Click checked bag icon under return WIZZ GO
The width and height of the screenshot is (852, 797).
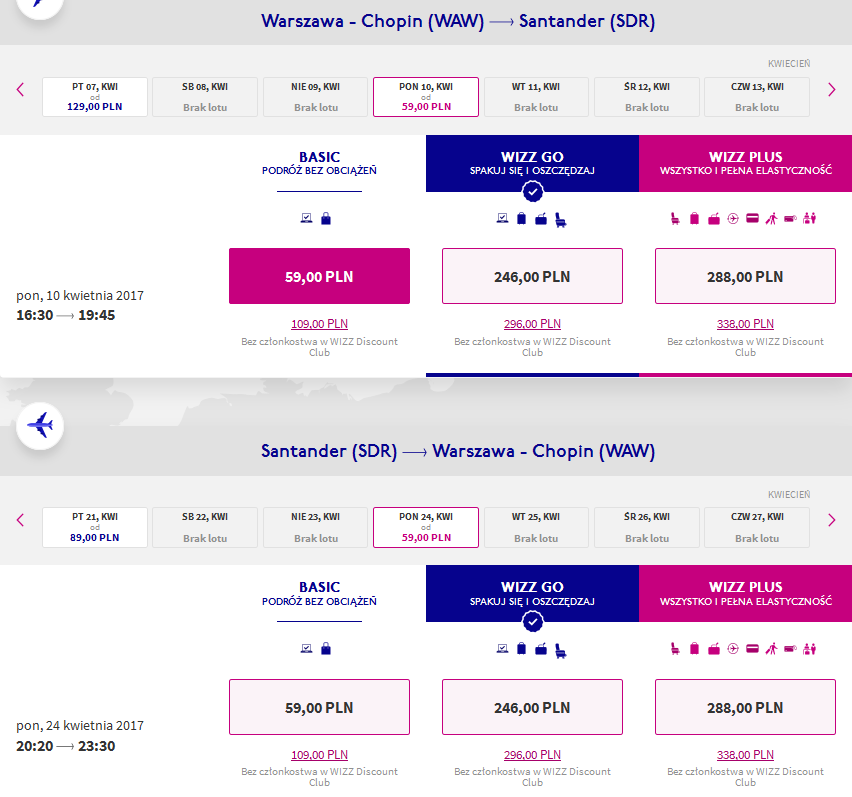[522, 649]
